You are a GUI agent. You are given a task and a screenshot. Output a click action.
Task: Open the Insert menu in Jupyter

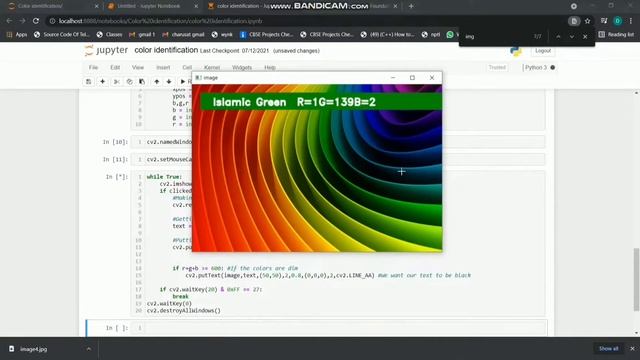pyautogui.click(x=163, y=67)
